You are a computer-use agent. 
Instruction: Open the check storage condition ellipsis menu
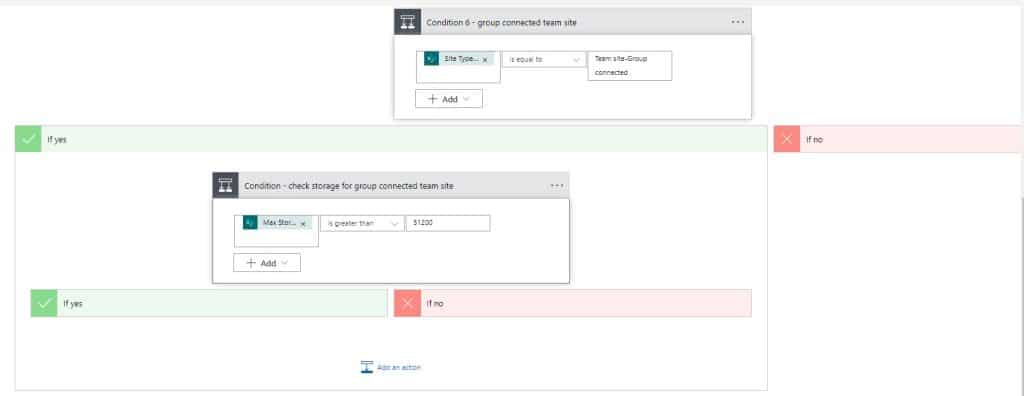tap(557, 186)
